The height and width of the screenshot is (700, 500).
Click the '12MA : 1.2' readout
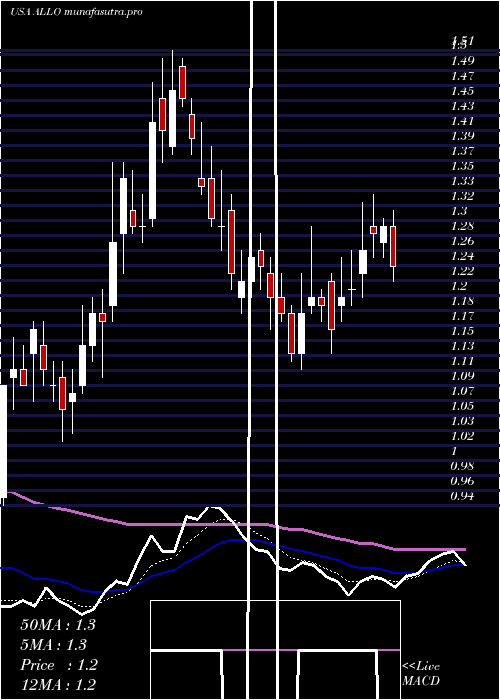click(58, 685)
